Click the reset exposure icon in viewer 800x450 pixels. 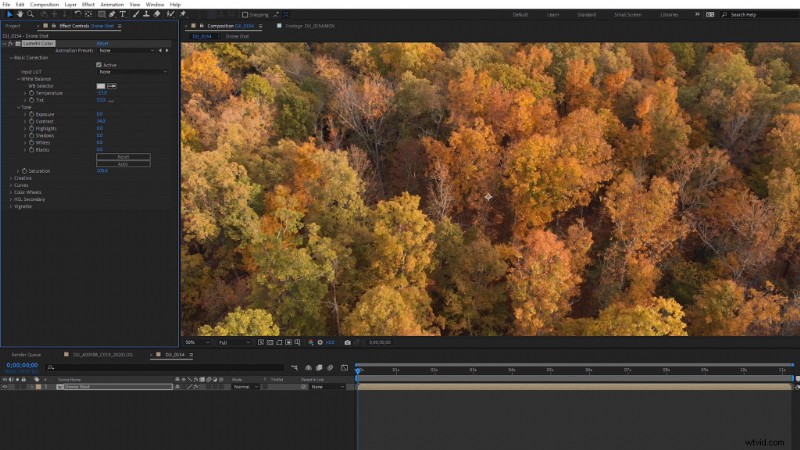pos(320,342)
